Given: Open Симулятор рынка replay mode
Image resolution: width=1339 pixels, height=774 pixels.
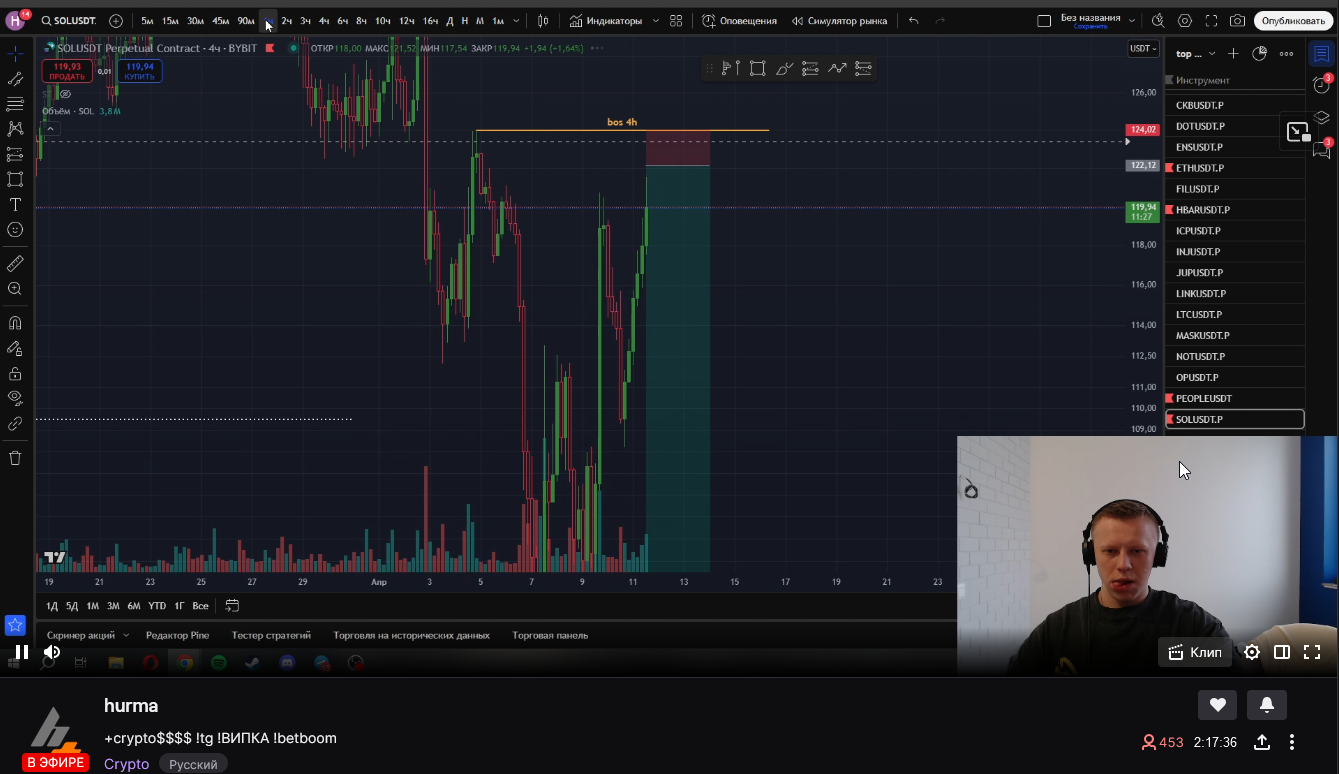Looking at the screenshot, I should pos(839,20).
